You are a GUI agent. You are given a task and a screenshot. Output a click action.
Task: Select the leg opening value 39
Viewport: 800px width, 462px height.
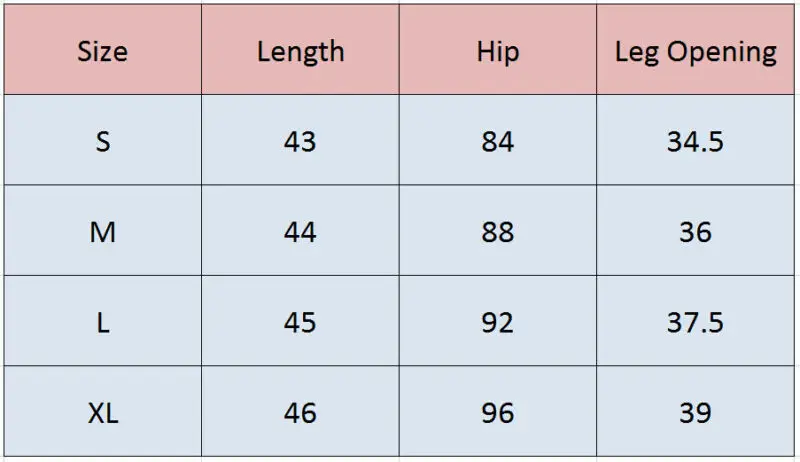tap(695, 412)
